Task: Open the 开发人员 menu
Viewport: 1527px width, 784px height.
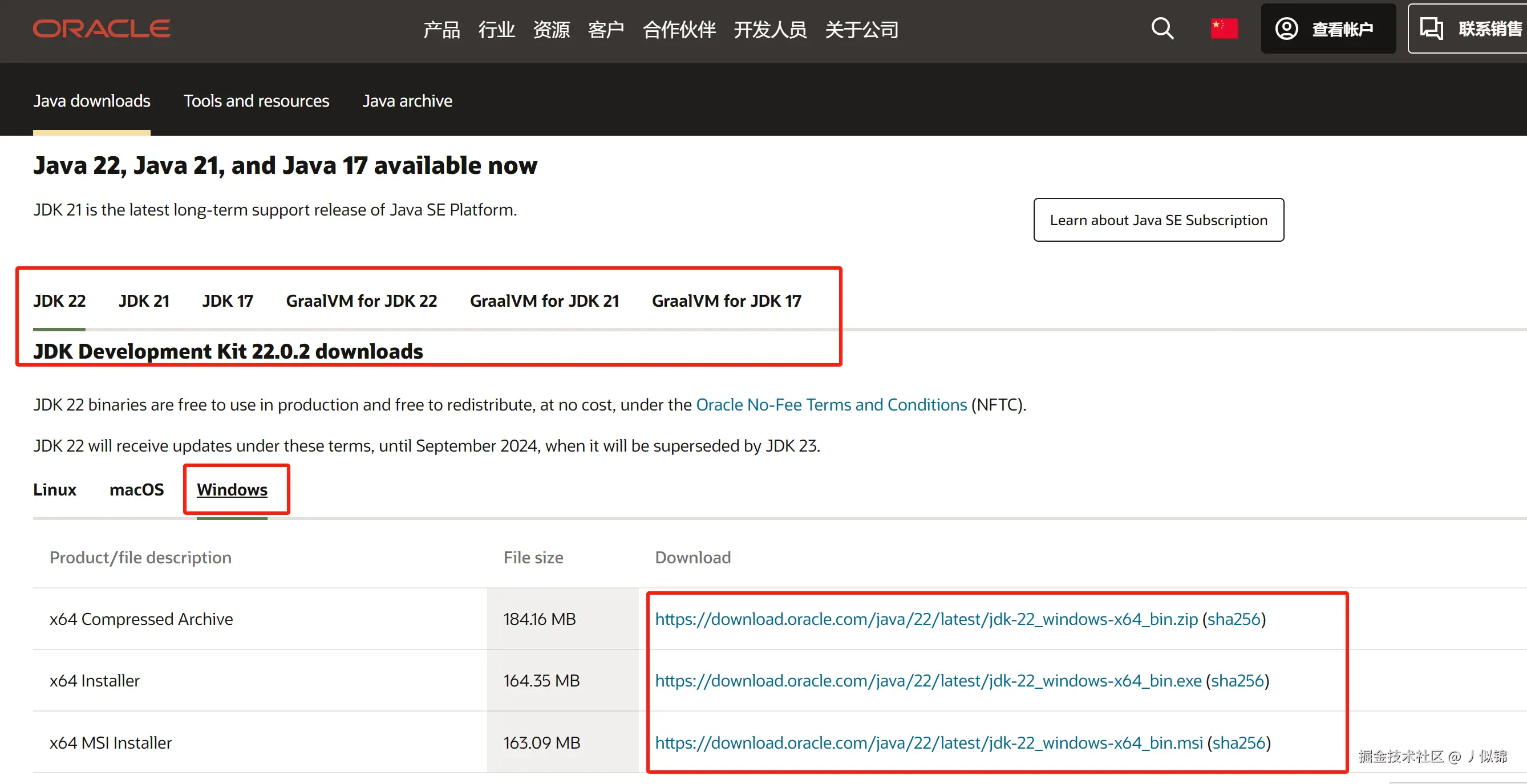Action: [770, 30]
